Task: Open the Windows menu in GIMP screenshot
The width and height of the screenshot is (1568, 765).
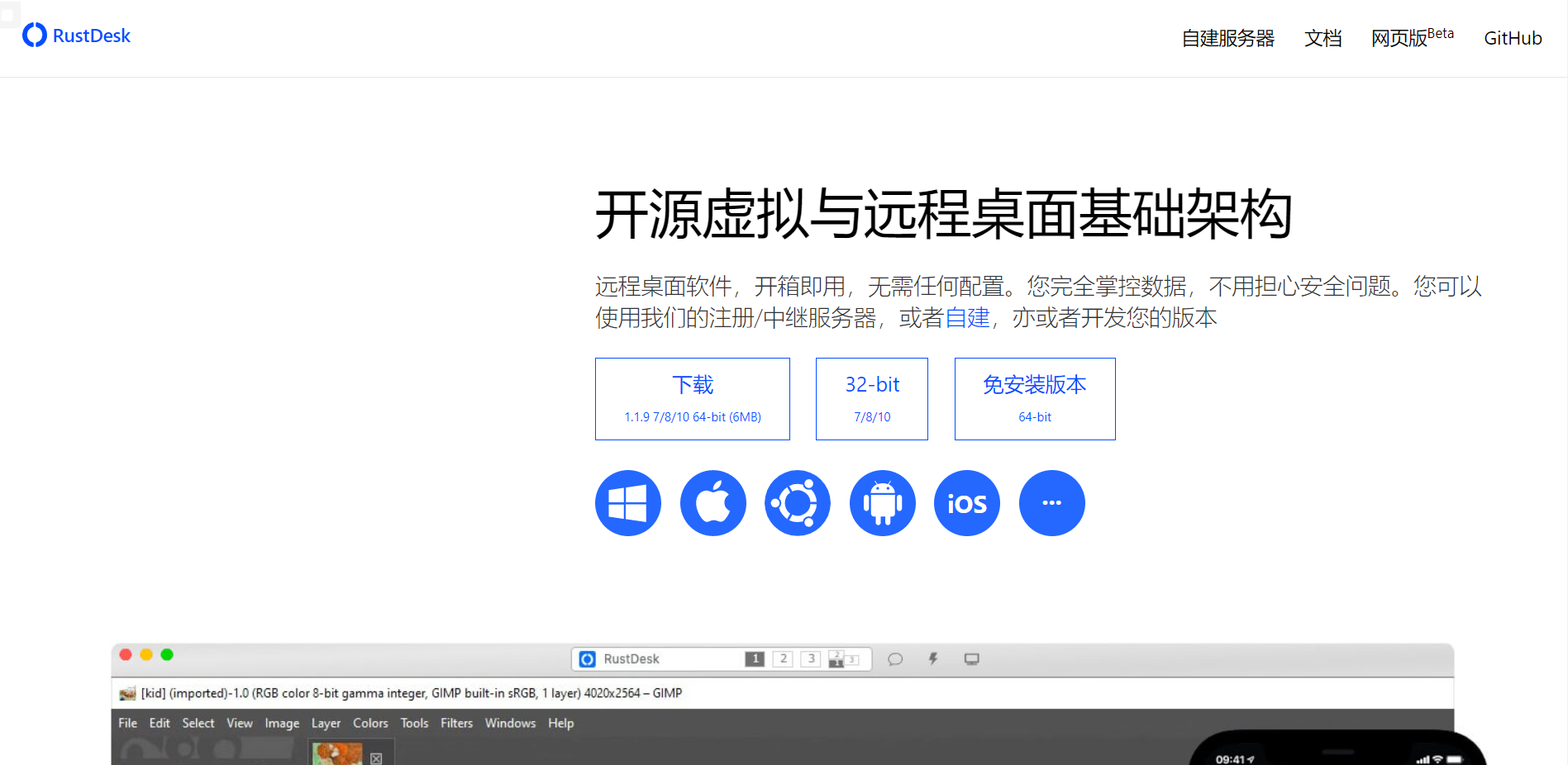Action: pyautogui.click(x=510, y=723)
